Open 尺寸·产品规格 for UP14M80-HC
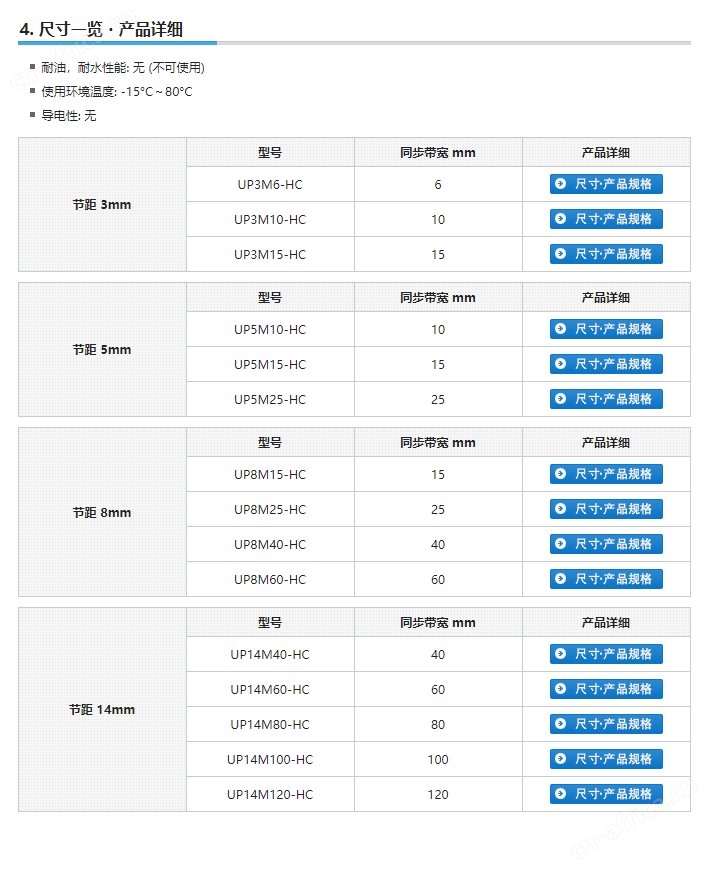The height and width of the screenshot is (870, 709). [x=606, y=723]
